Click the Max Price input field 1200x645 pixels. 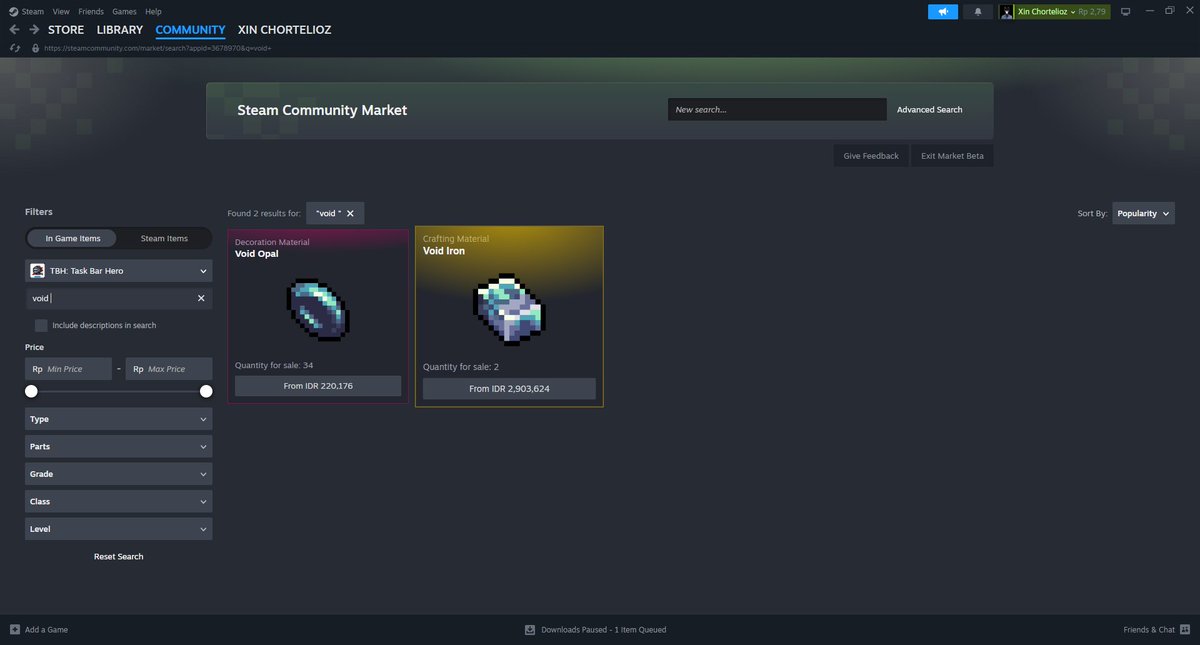point(169,369)
